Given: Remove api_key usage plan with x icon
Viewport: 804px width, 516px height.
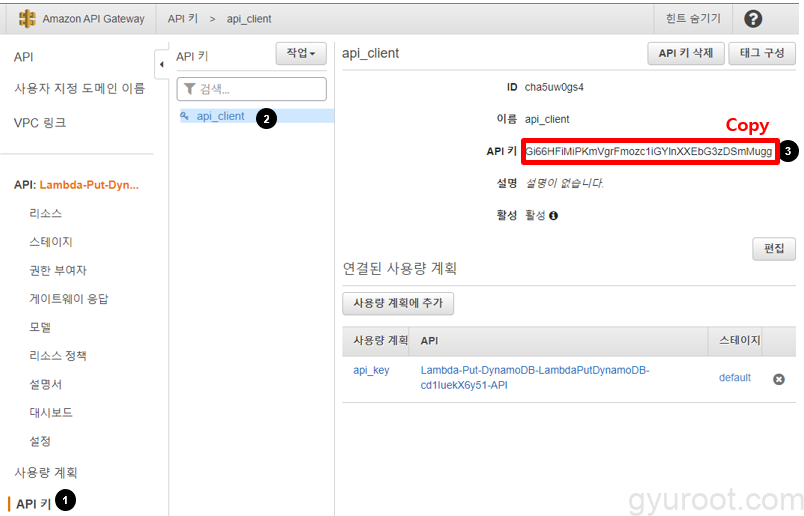Looking at the screenshot, I should (x=778, y=379).
